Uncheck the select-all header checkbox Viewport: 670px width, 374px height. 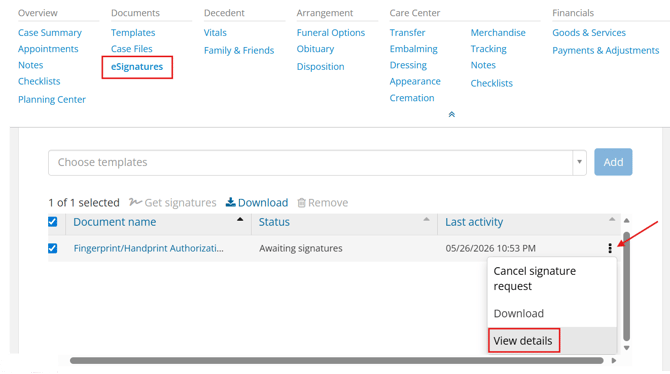[53, 222]
